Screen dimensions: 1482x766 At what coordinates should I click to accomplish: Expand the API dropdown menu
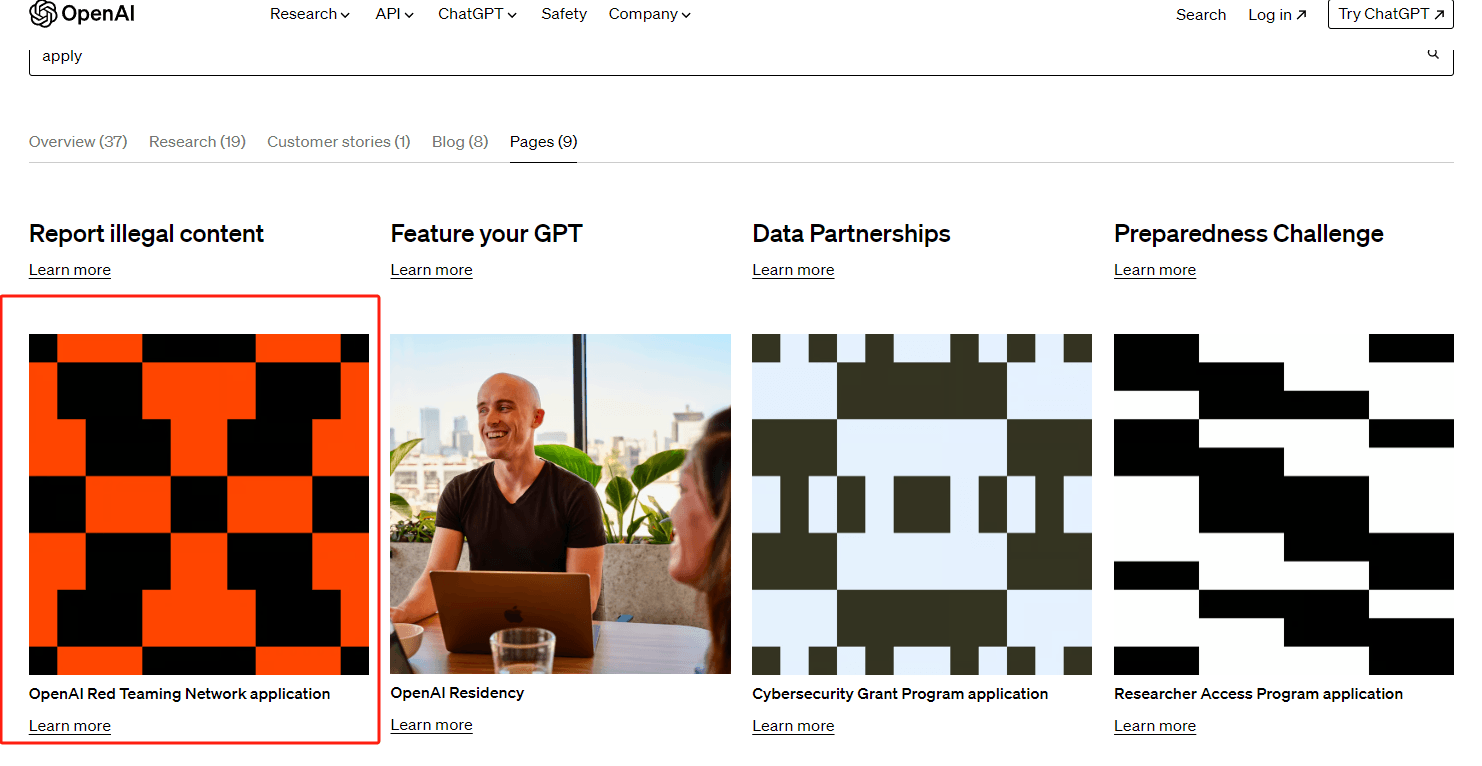[x=395, y=14]
